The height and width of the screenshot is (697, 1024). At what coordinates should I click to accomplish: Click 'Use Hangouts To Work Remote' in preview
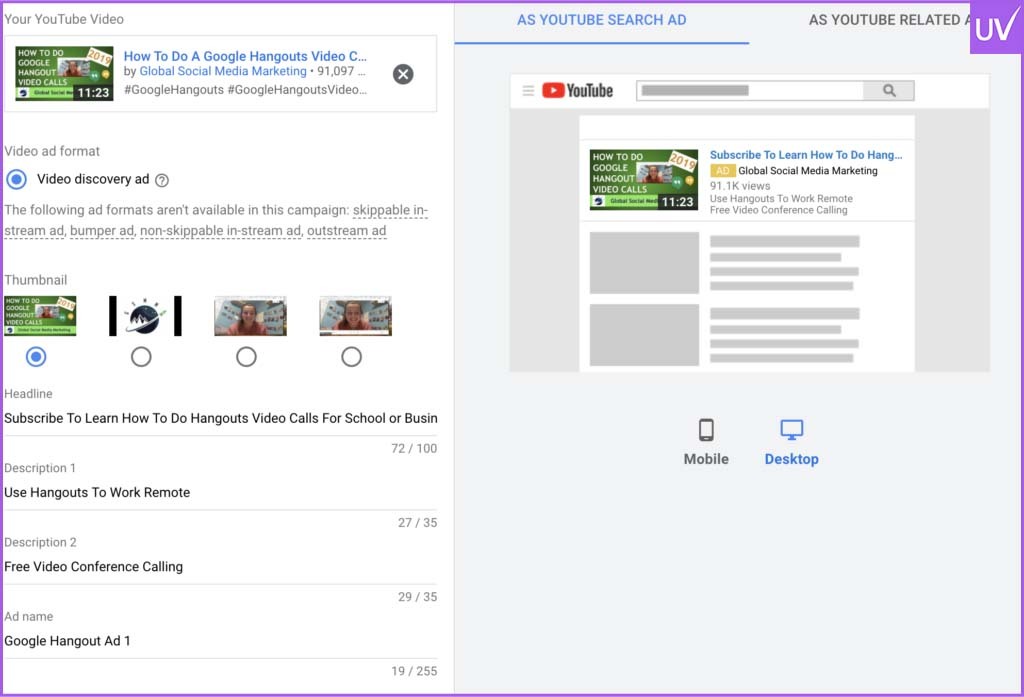click(781, 199)
